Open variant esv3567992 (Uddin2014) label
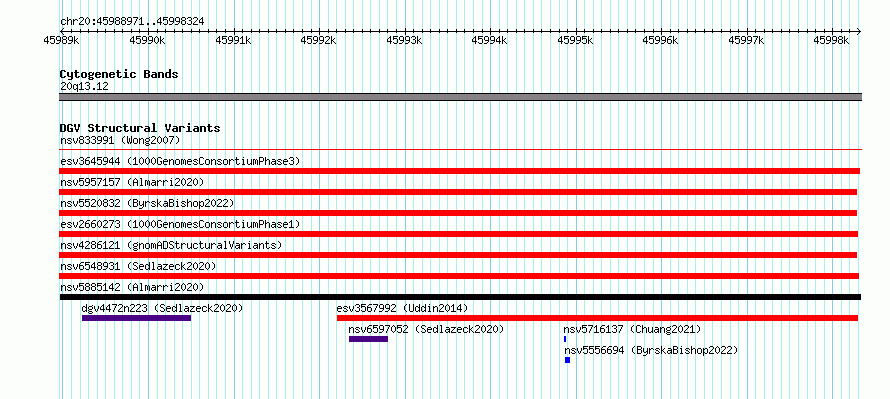Image resolution: width=890 pixels, height=399 pixels. [402, 308]
